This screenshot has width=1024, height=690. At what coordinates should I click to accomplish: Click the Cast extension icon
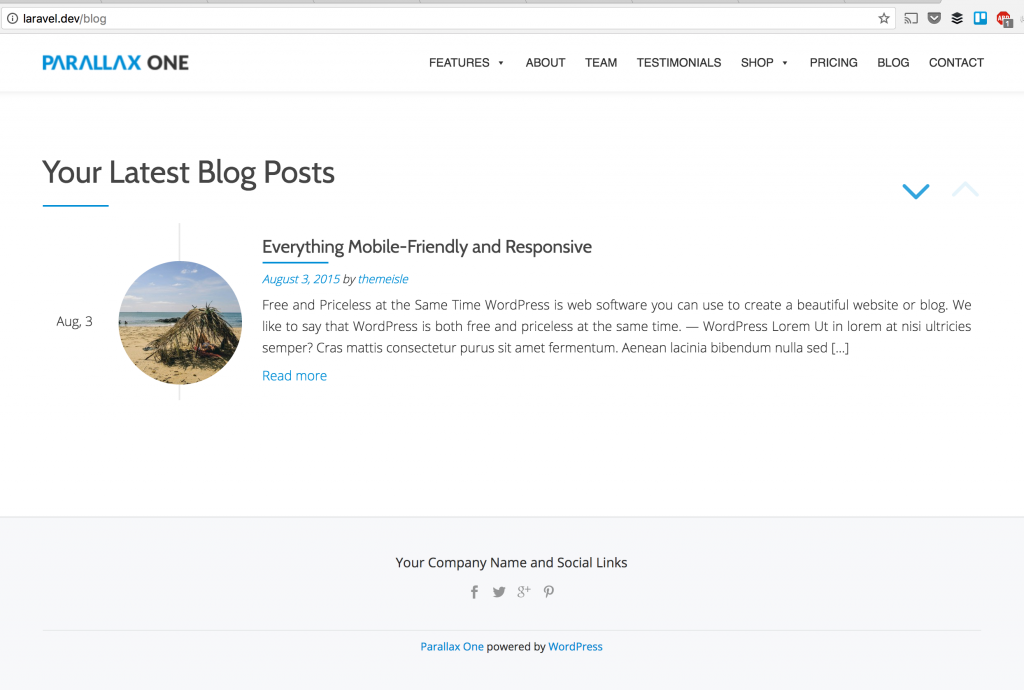(x=911, y=18)
